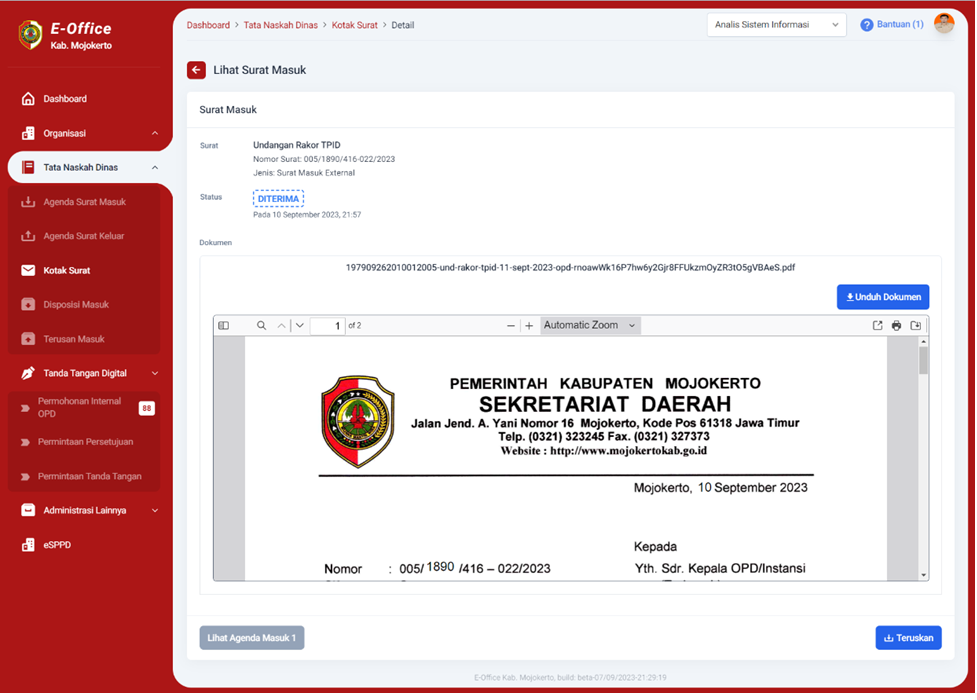The height and width of the screenshot is (700, 977).
Task: Click the Lihat Agenda Masuk 1 button
Action: (252, 638)
